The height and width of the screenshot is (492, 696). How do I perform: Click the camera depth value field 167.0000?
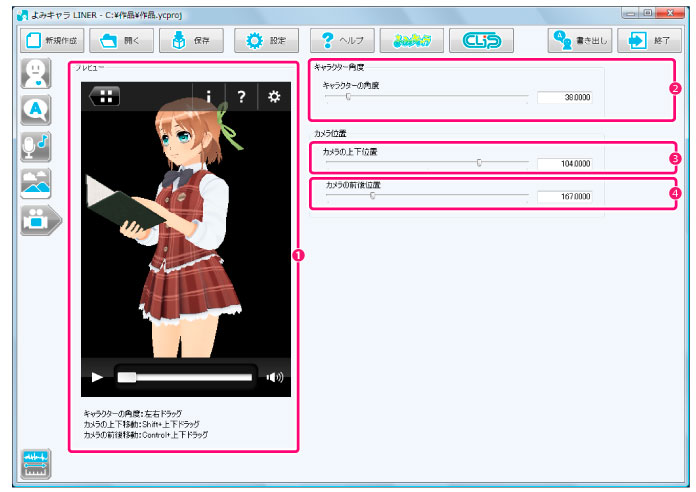[565, 196]
